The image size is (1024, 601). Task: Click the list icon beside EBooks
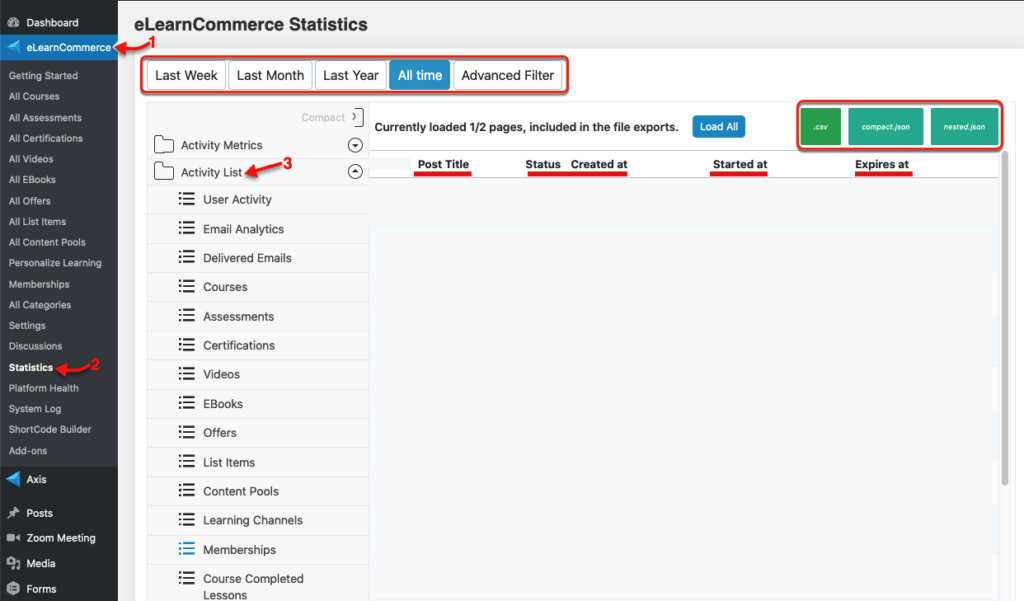pos(187,402)
